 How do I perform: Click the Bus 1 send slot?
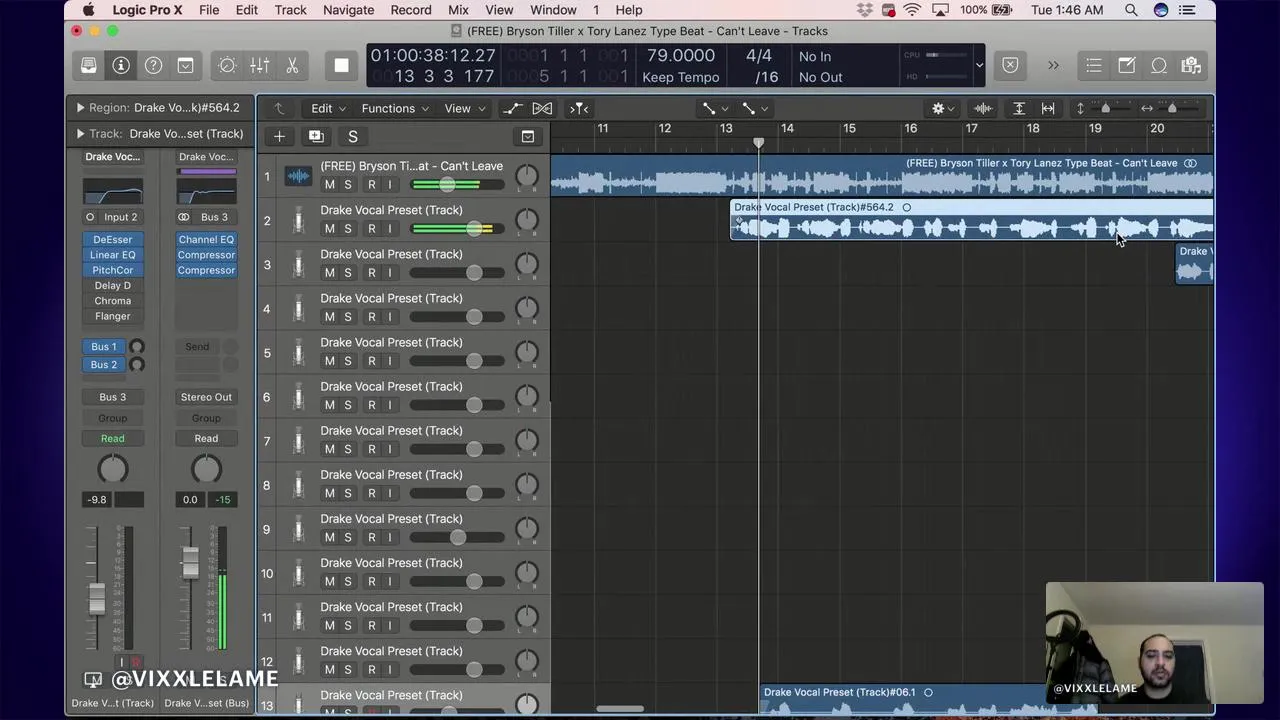pos(104,346)
